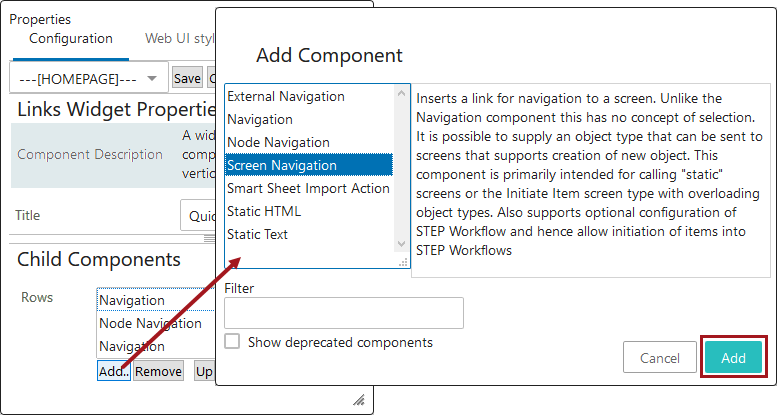Select Node Navigation row in Rows
Image resolution: width=777 pixels, height=415 pixels.
[150, 324]
